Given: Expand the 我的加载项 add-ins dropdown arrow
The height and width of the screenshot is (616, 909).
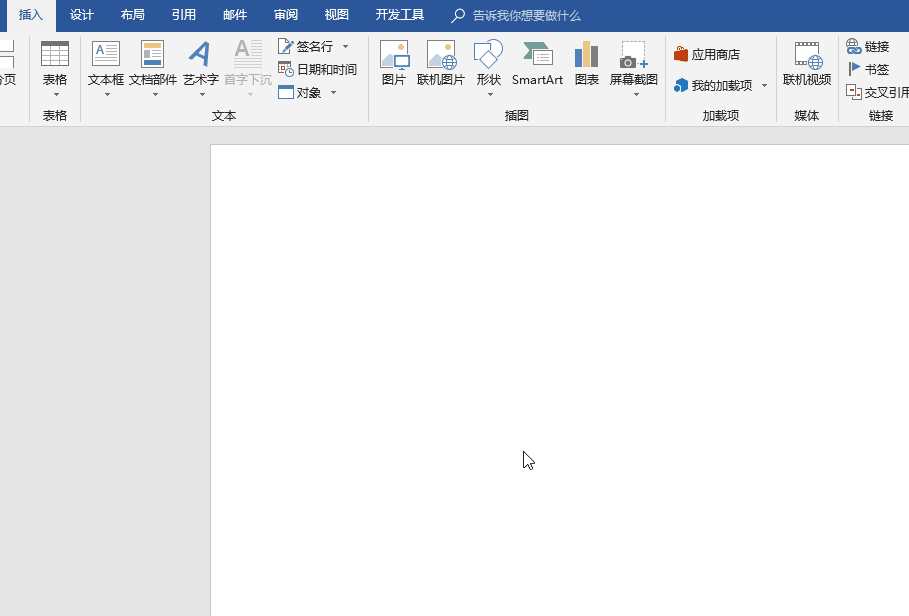Looking at the screenshot, I should (x=765, y=86).
